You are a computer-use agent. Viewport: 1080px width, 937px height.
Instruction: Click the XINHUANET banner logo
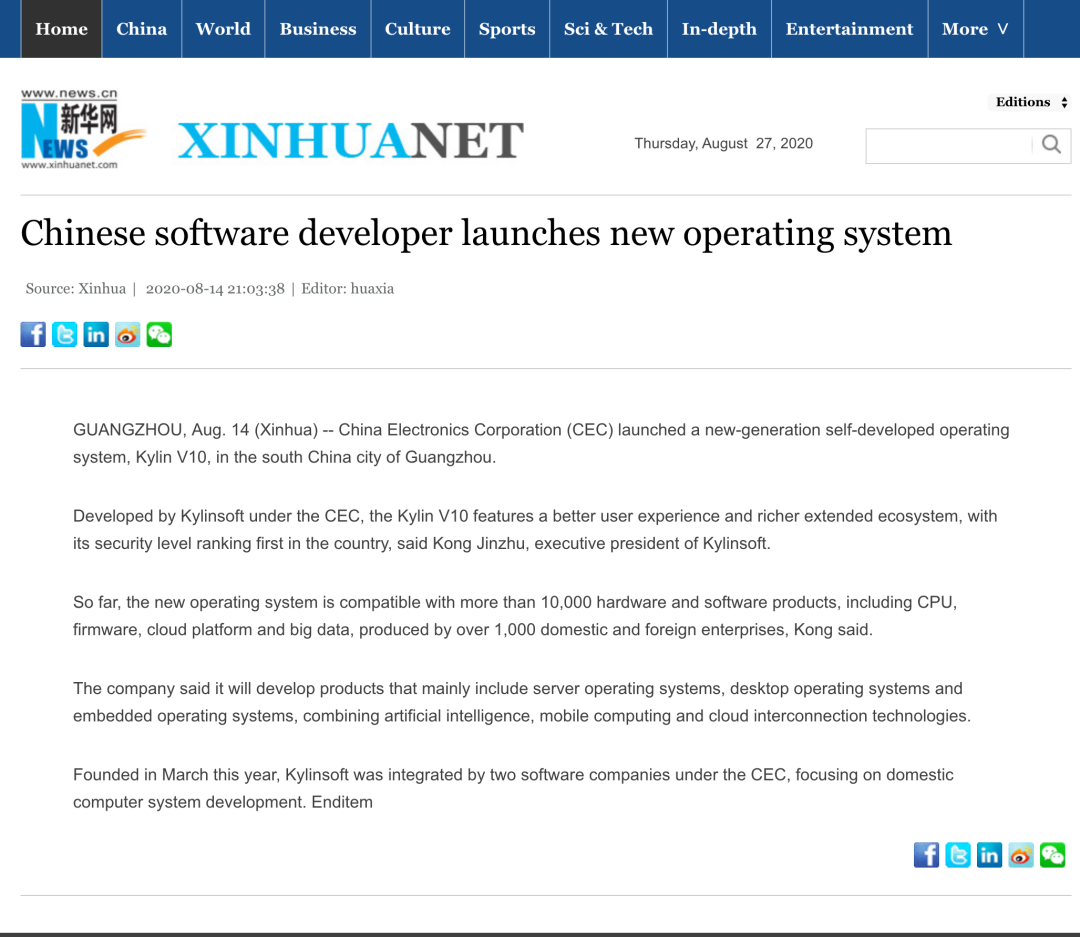click(351, 141)
